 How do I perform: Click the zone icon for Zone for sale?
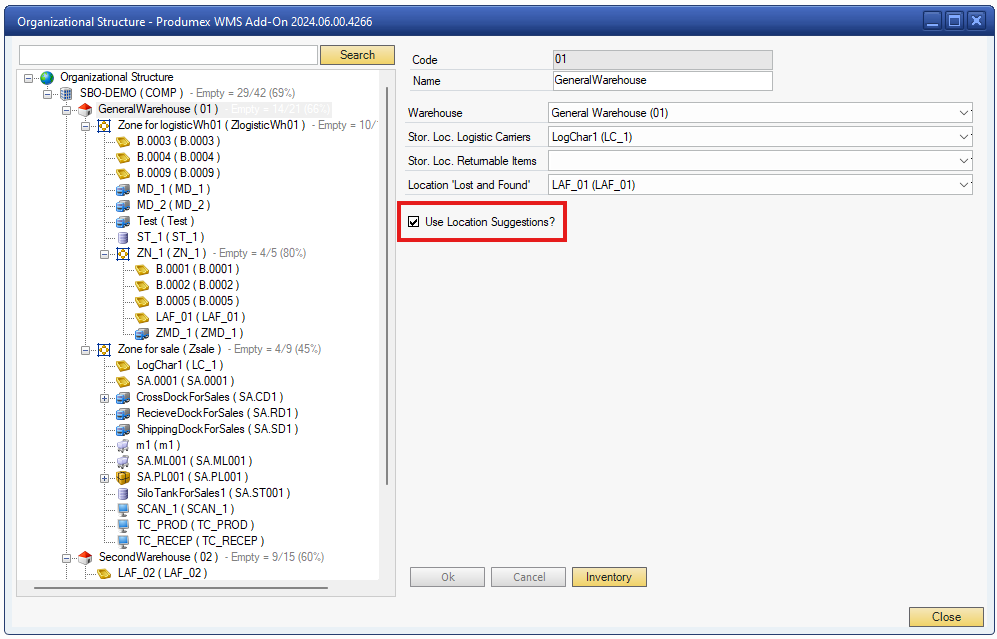(104, 349)
